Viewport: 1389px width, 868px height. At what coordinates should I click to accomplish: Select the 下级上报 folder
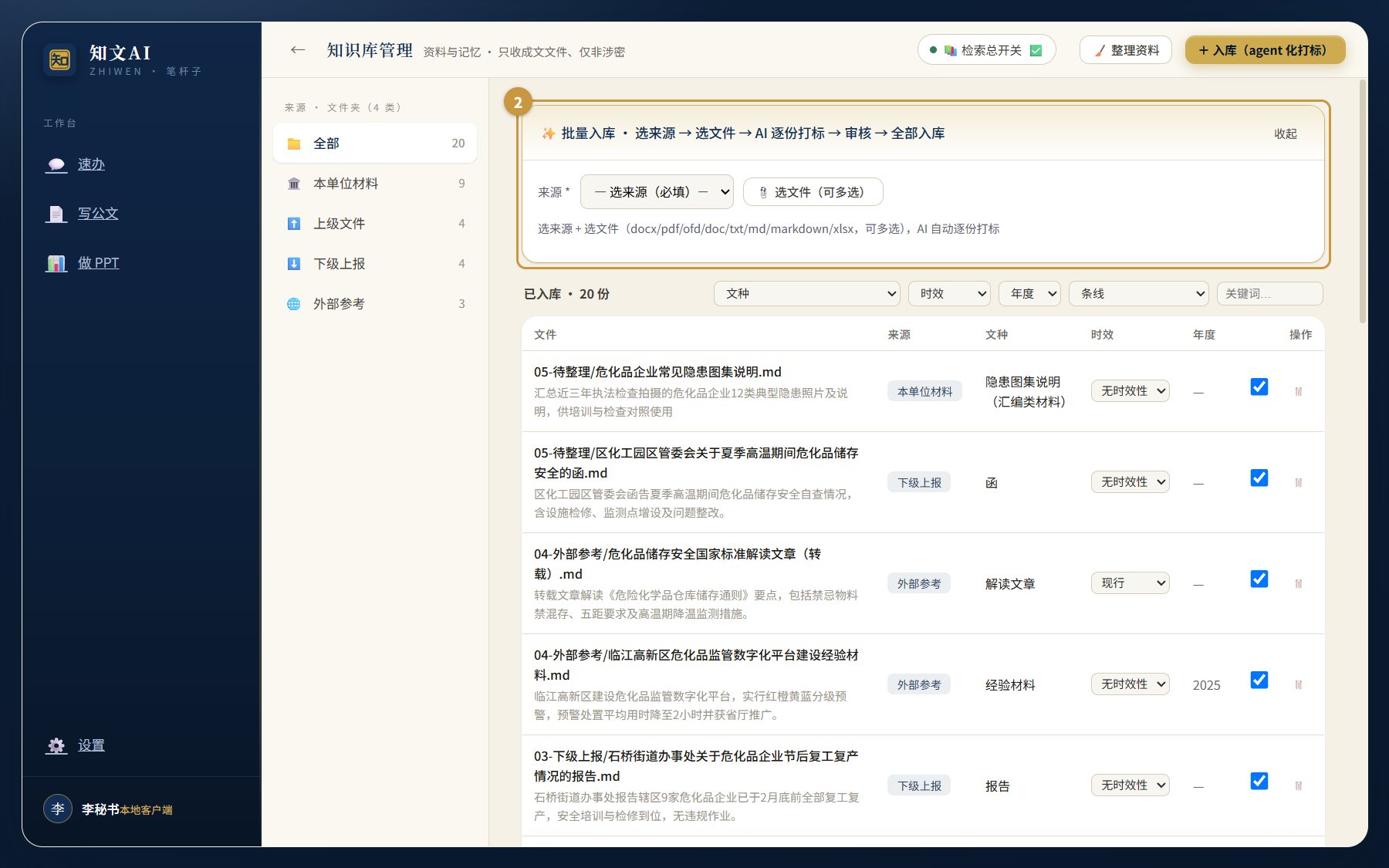(375, 263)
